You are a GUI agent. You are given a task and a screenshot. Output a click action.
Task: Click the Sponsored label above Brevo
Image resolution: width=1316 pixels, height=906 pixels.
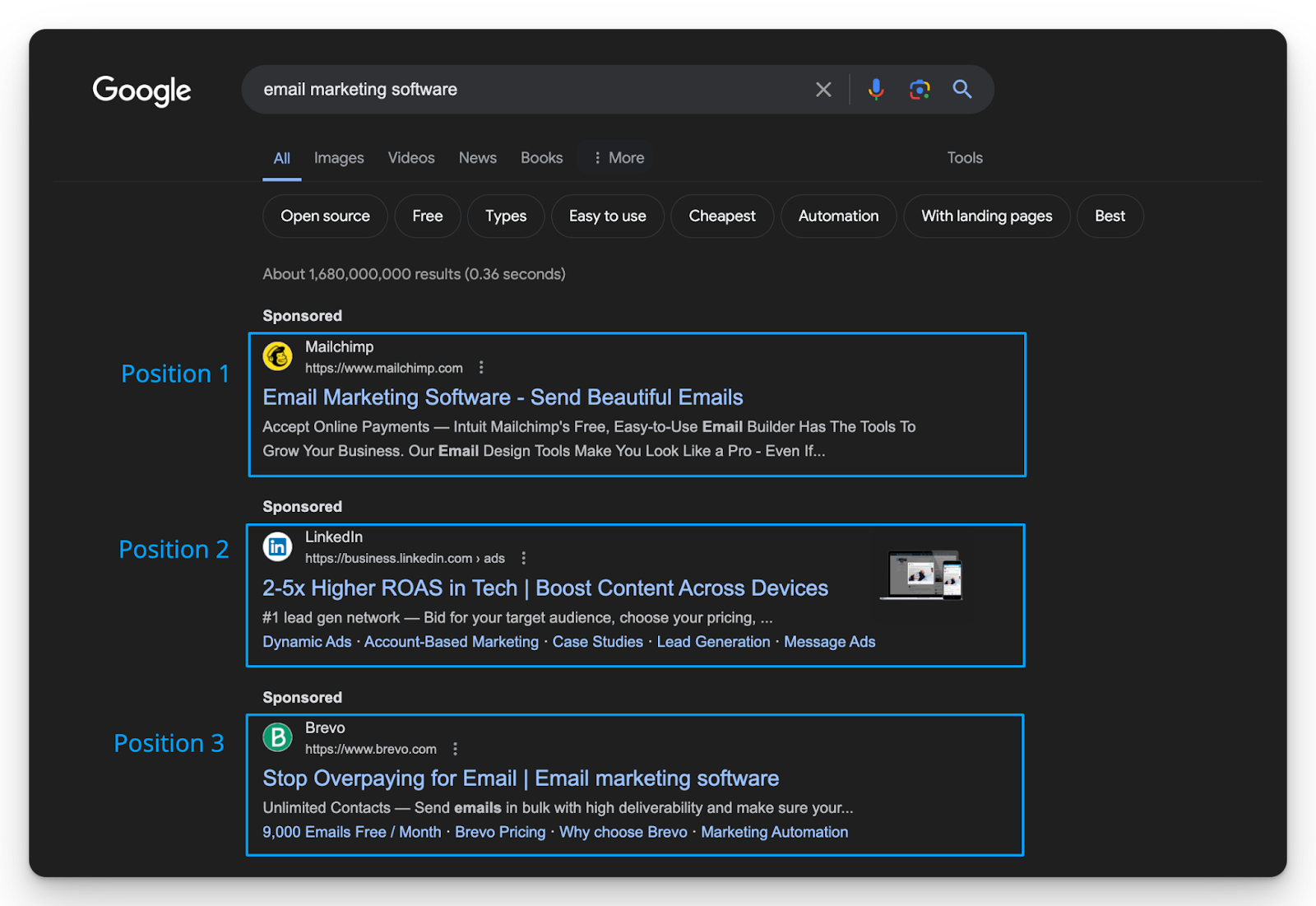click(x=303, y=698)
